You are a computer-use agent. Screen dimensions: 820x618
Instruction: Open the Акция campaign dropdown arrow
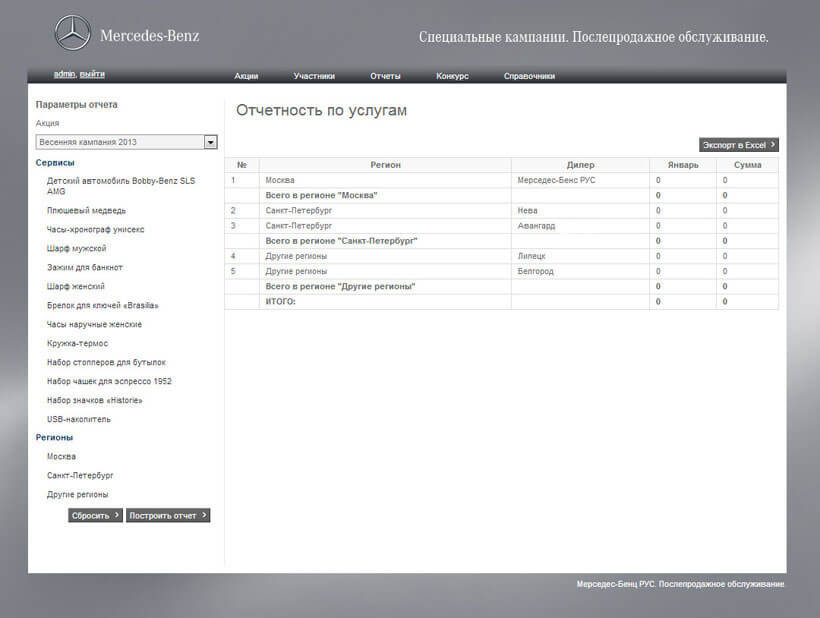[x=210, y=142]
